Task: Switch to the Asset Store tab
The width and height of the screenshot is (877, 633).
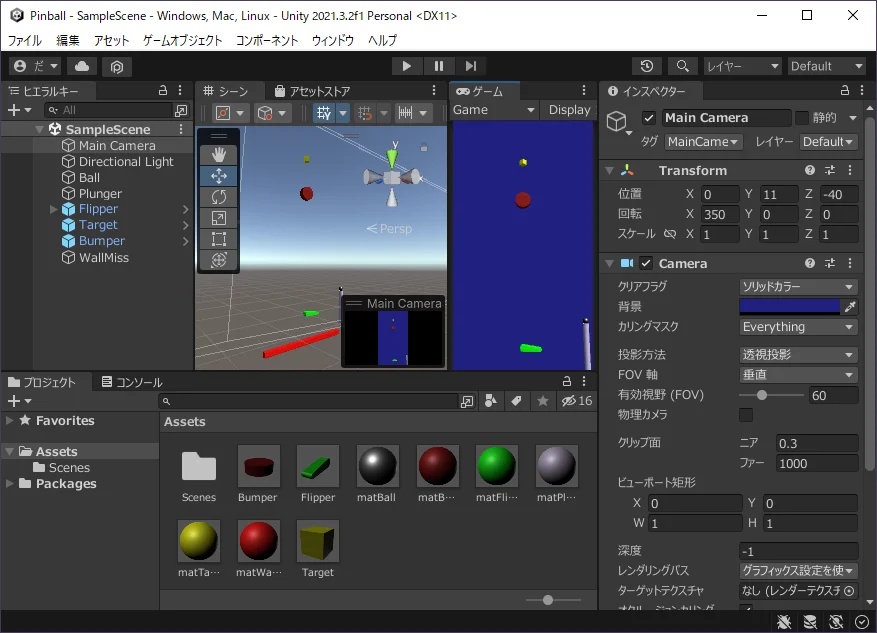Action: click(x=313, y=91)
